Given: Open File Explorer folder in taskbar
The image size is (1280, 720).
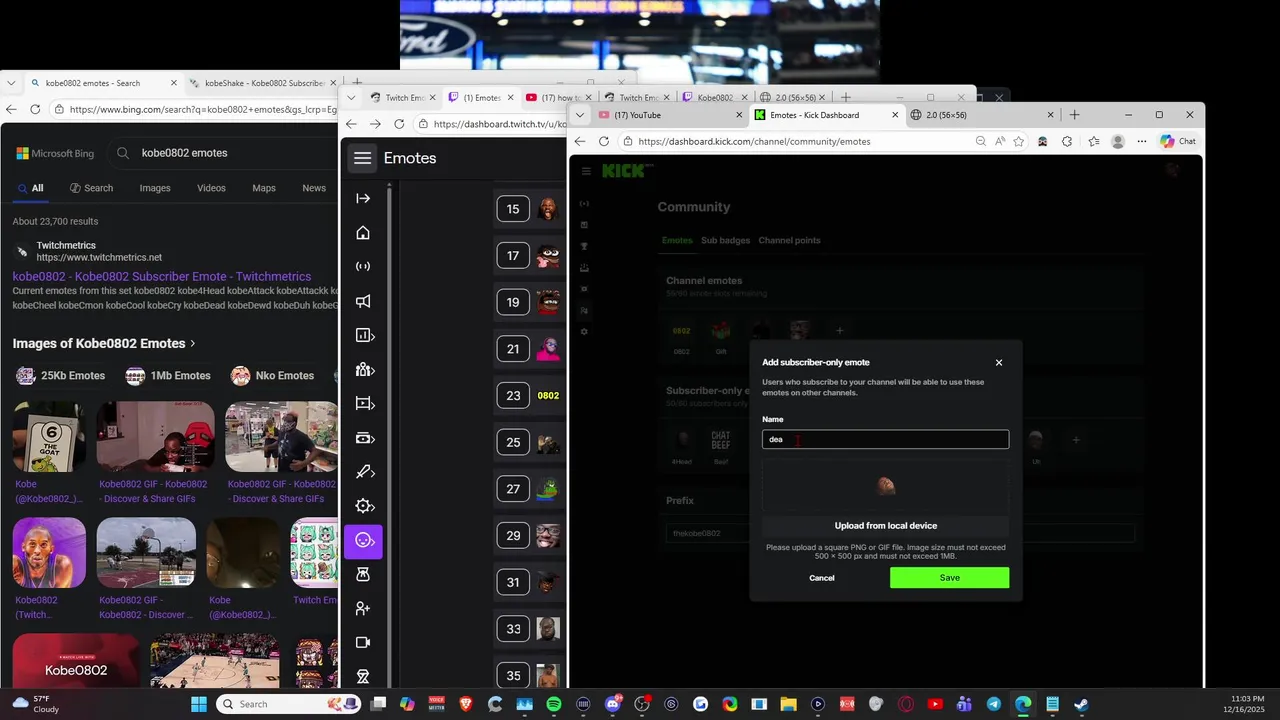Looking at the screenshot, I should click(788, 704).
